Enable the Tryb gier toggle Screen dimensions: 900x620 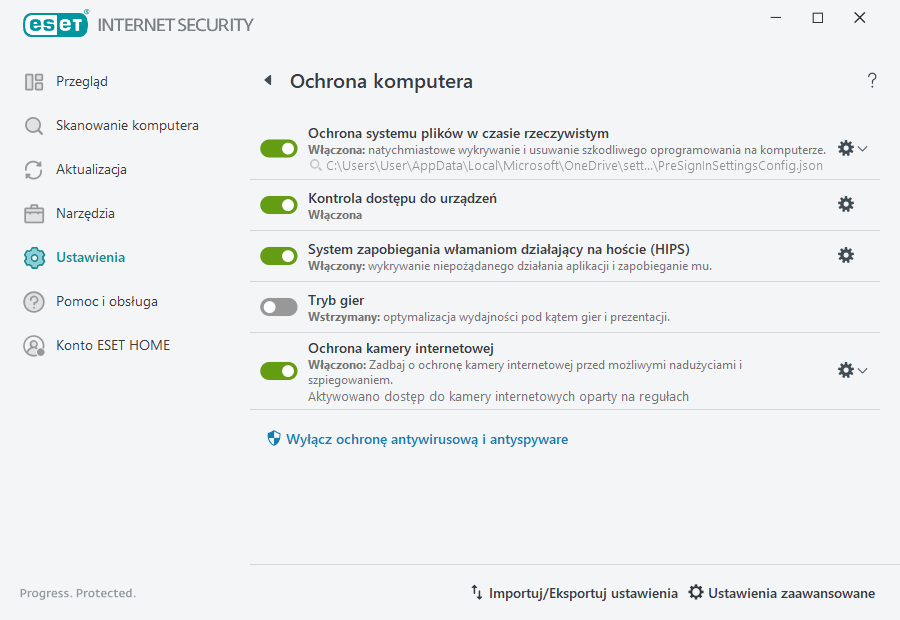[x=278, y=306]
